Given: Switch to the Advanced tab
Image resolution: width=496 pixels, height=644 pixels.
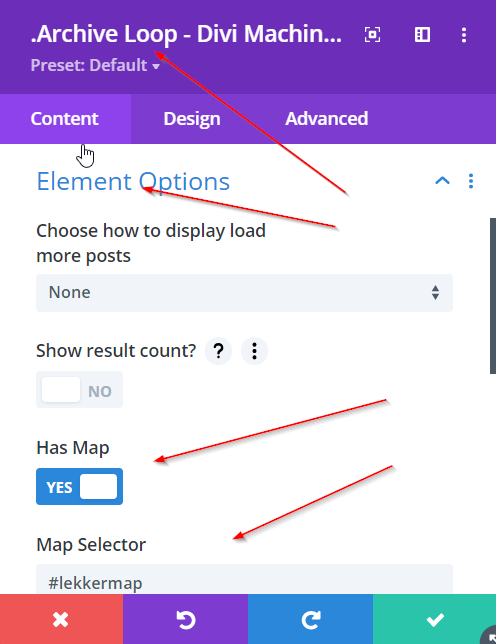Looking at the screenshot, I should [326, 119].
